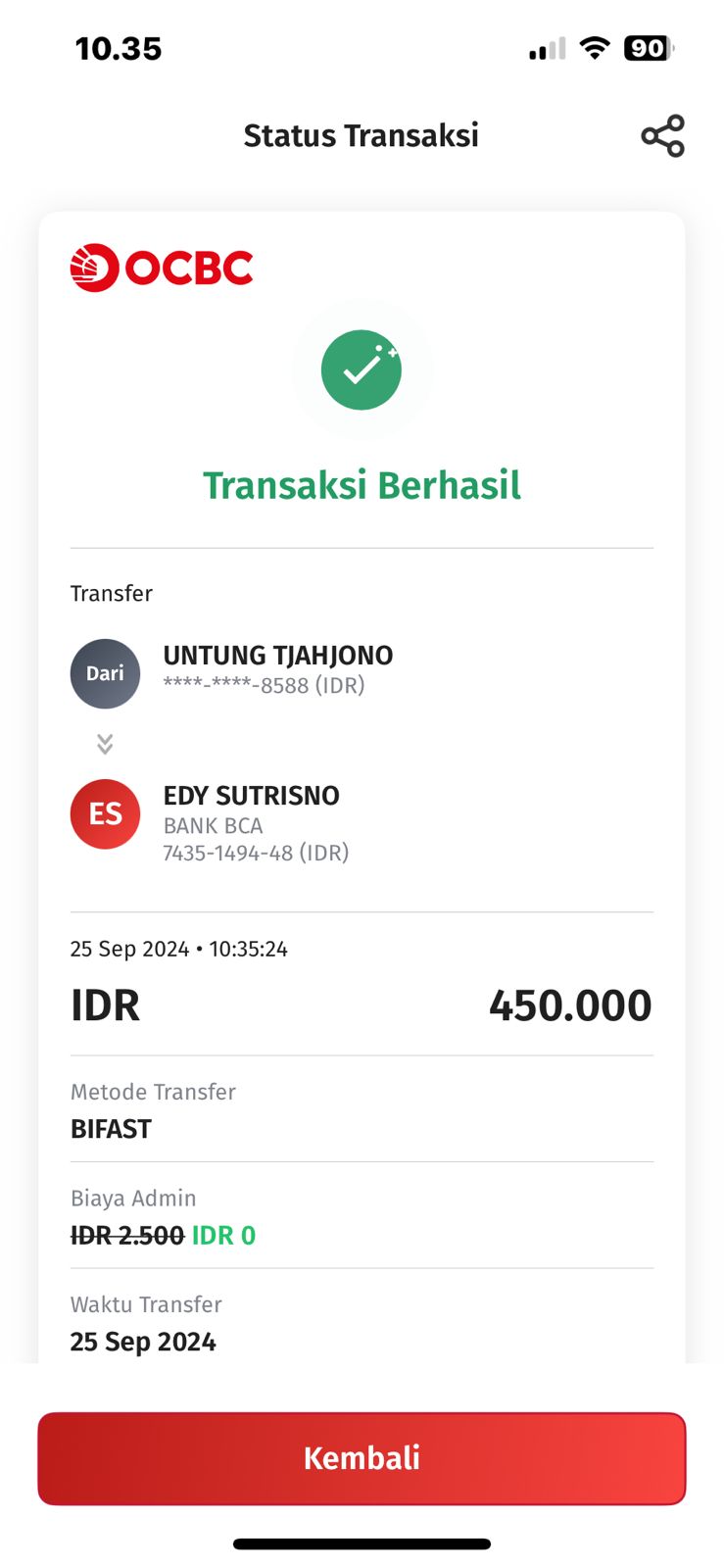The width and height of the screenshot is (724, 1568).
Task: Tap the 450.000 transfer amount
Action: 570,1005
